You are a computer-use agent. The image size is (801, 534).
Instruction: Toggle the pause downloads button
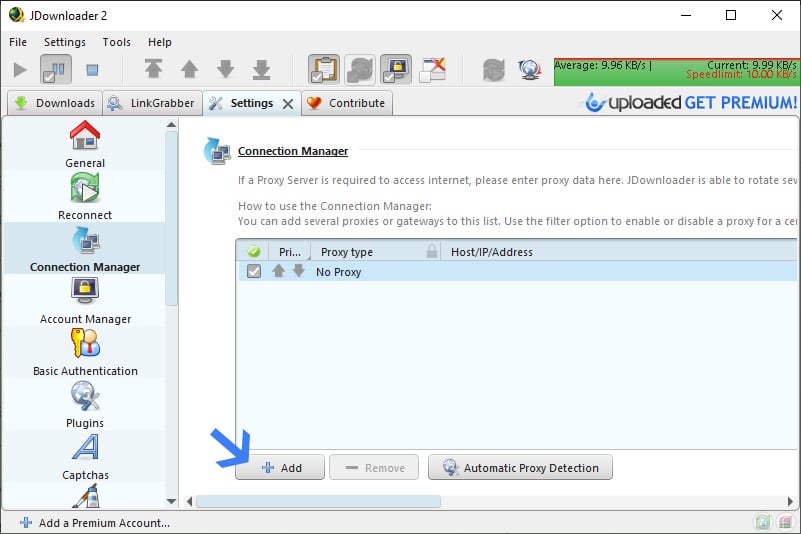click(56, 69)
